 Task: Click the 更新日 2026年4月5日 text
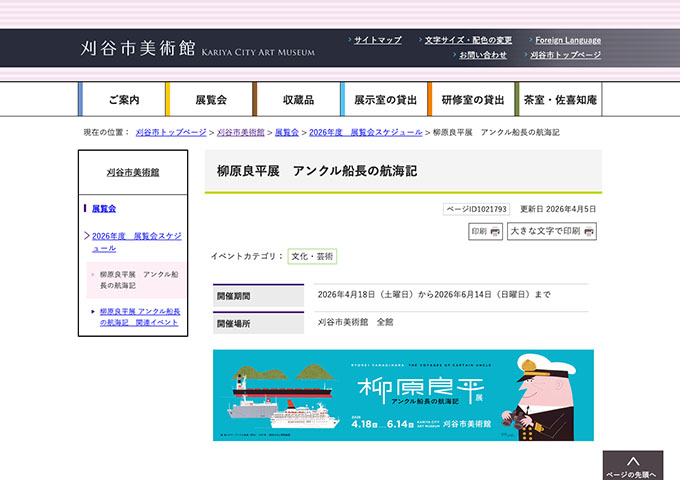coord(558,209)
